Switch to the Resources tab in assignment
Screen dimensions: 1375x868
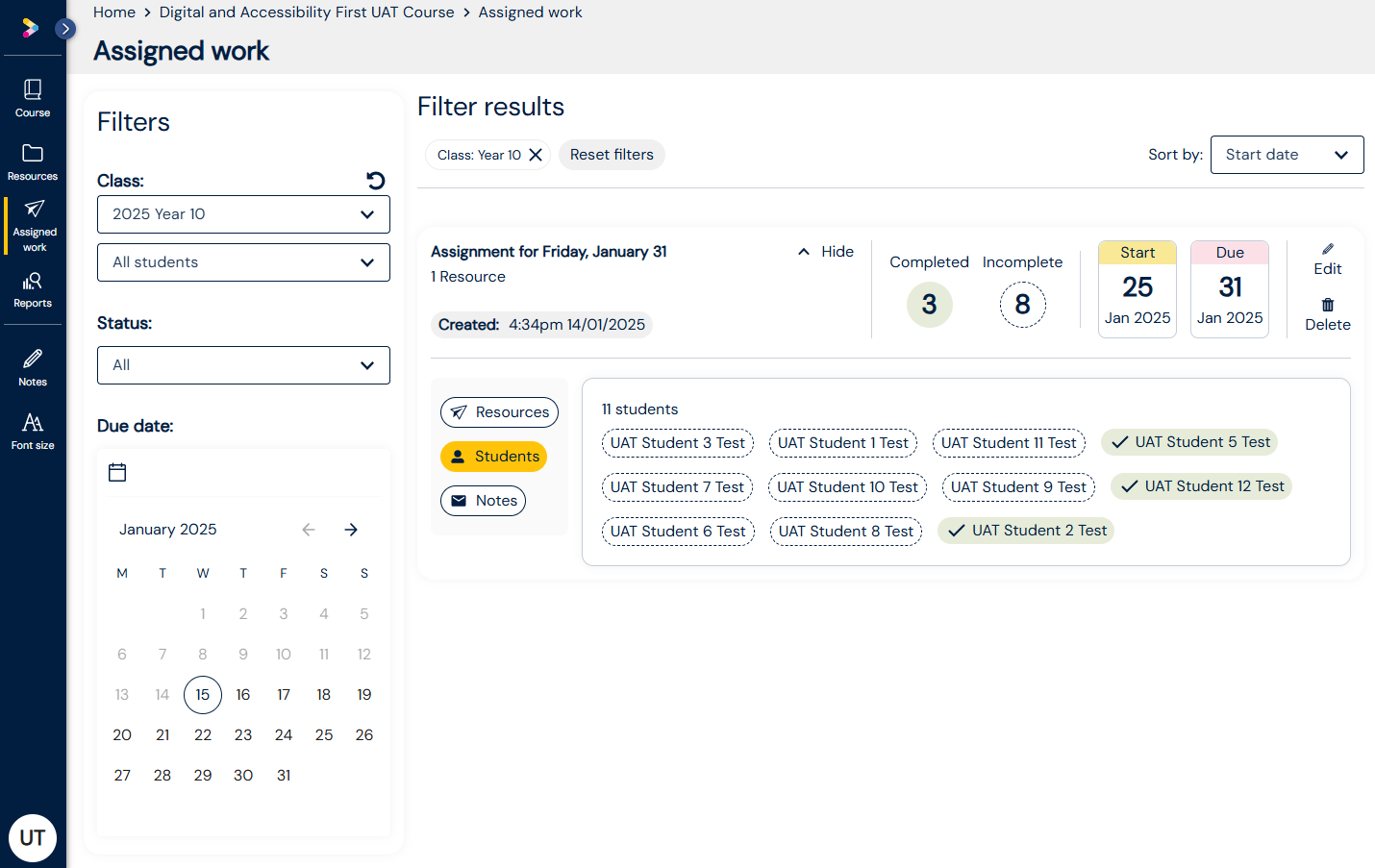tap(499, 412)
